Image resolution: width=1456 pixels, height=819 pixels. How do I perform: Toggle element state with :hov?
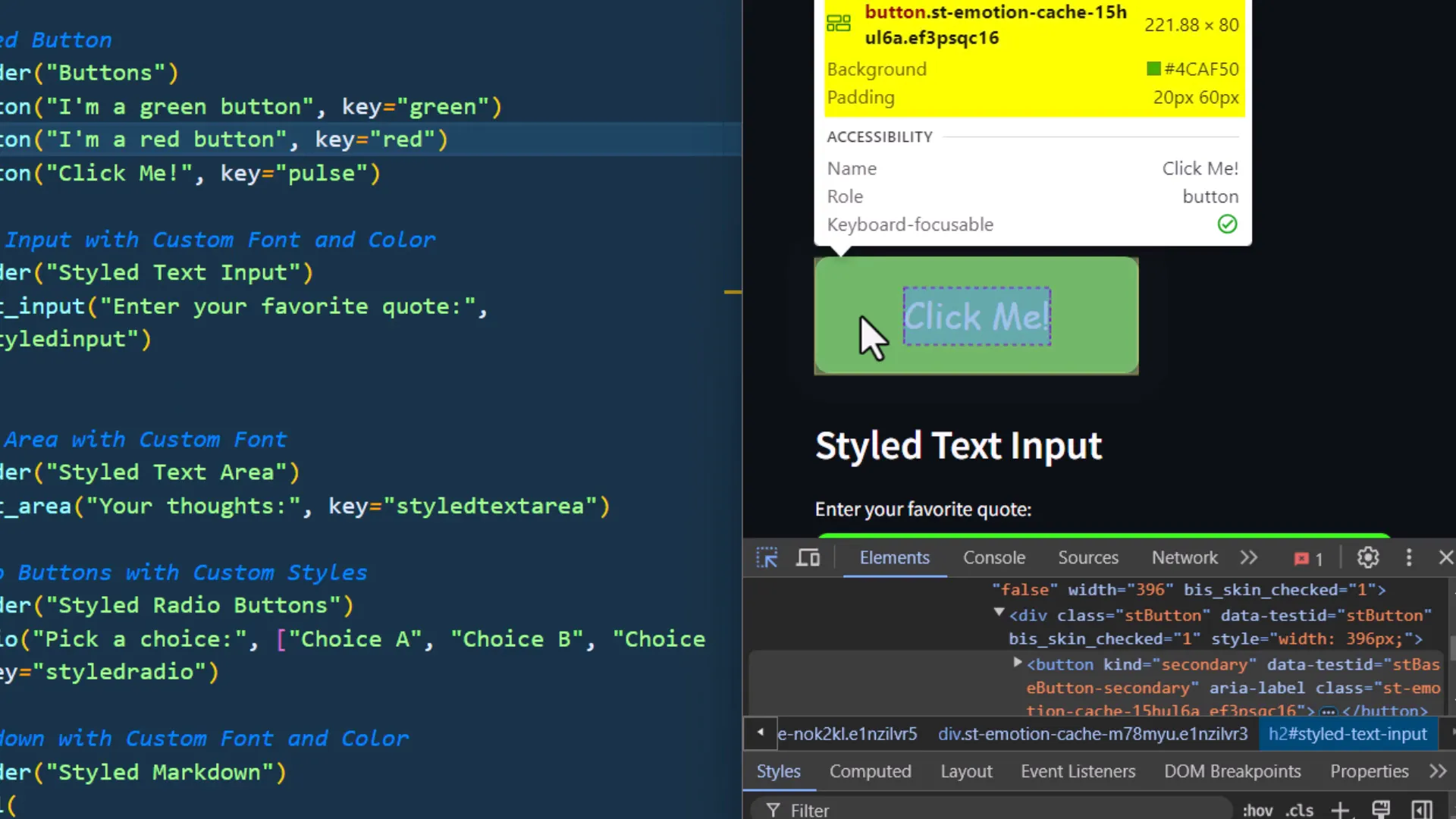pos(1257,810)
